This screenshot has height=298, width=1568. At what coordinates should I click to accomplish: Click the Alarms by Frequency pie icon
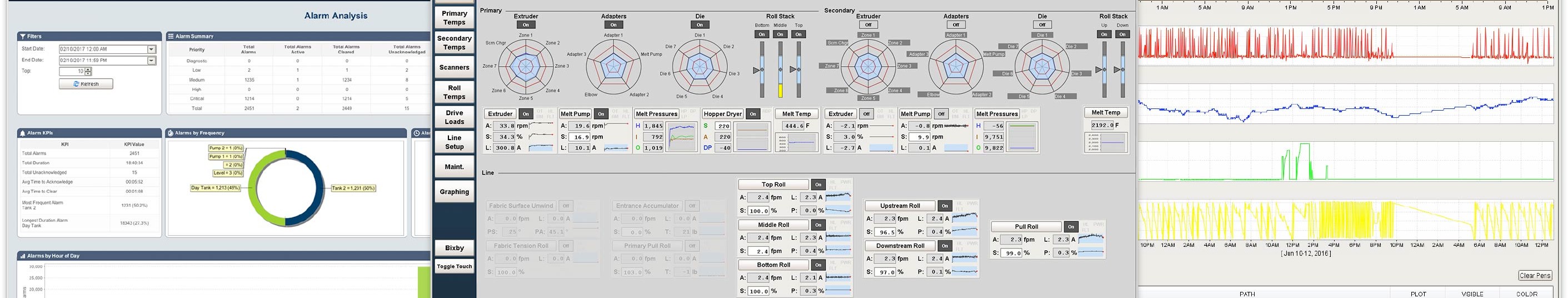pos(171,133)
